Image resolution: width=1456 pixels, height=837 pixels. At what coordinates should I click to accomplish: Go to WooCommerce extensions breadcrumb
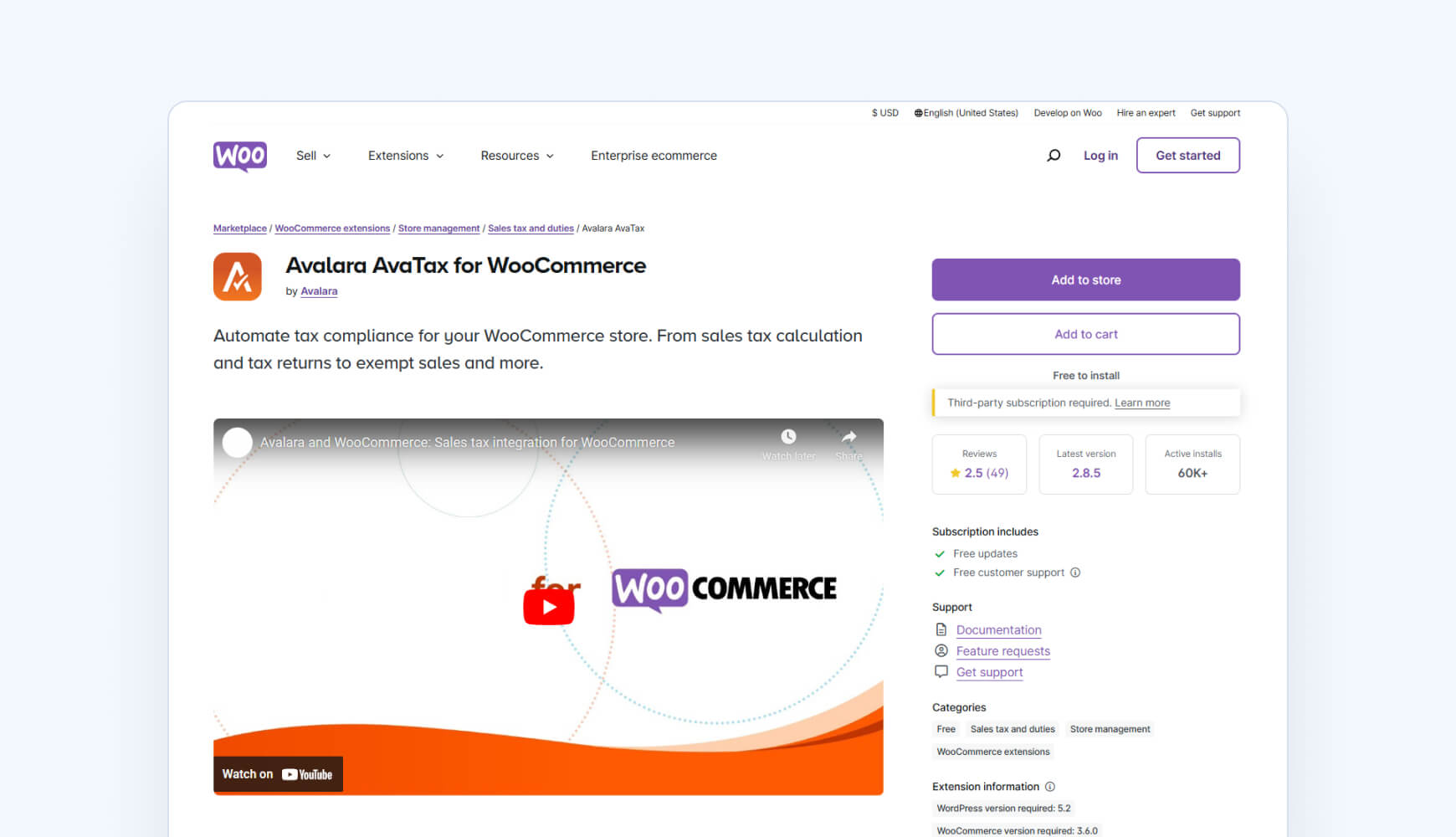point(332,229)
